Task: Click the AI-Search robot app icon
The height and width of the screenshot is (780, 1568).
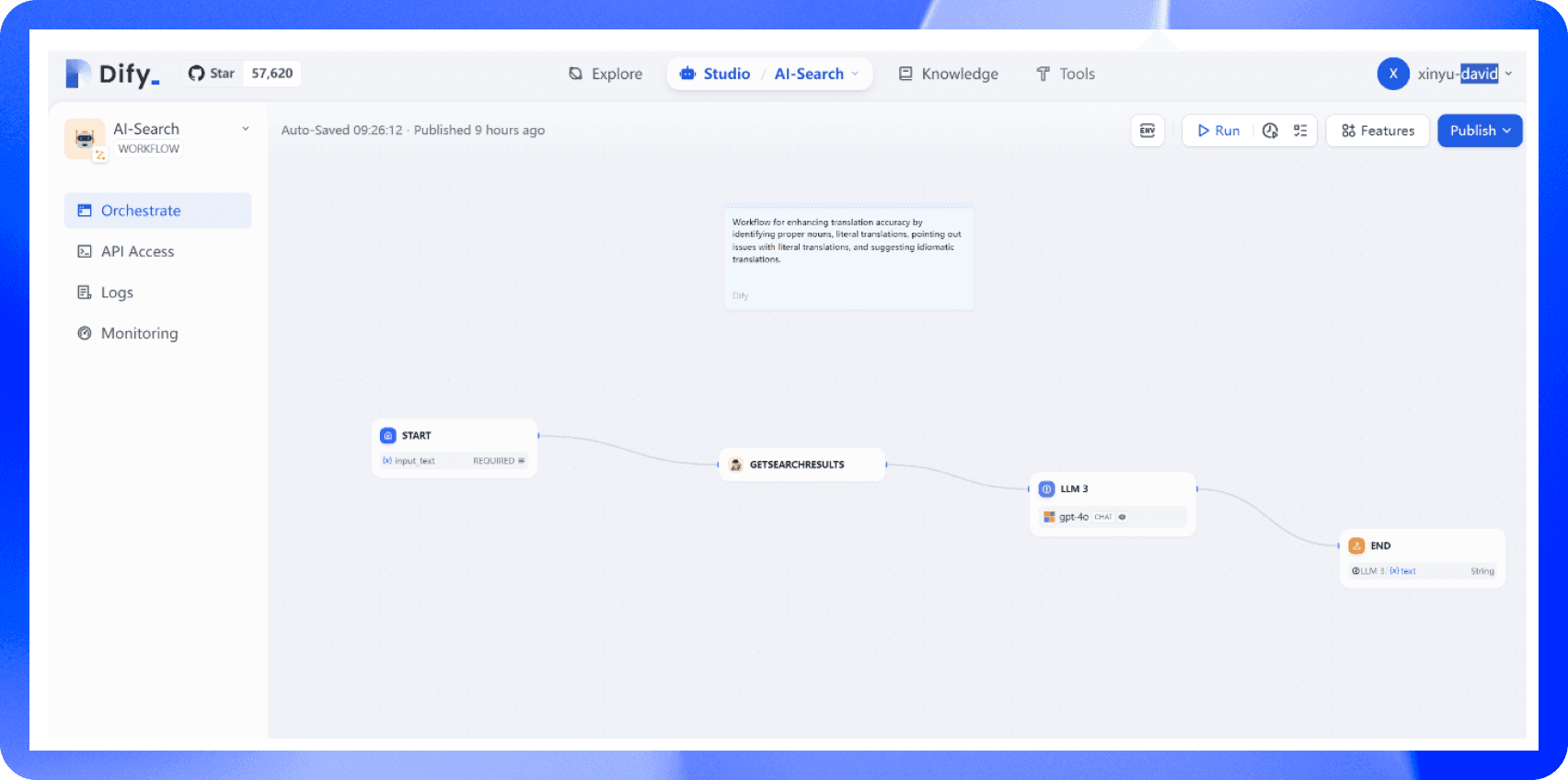Action: 85,139
